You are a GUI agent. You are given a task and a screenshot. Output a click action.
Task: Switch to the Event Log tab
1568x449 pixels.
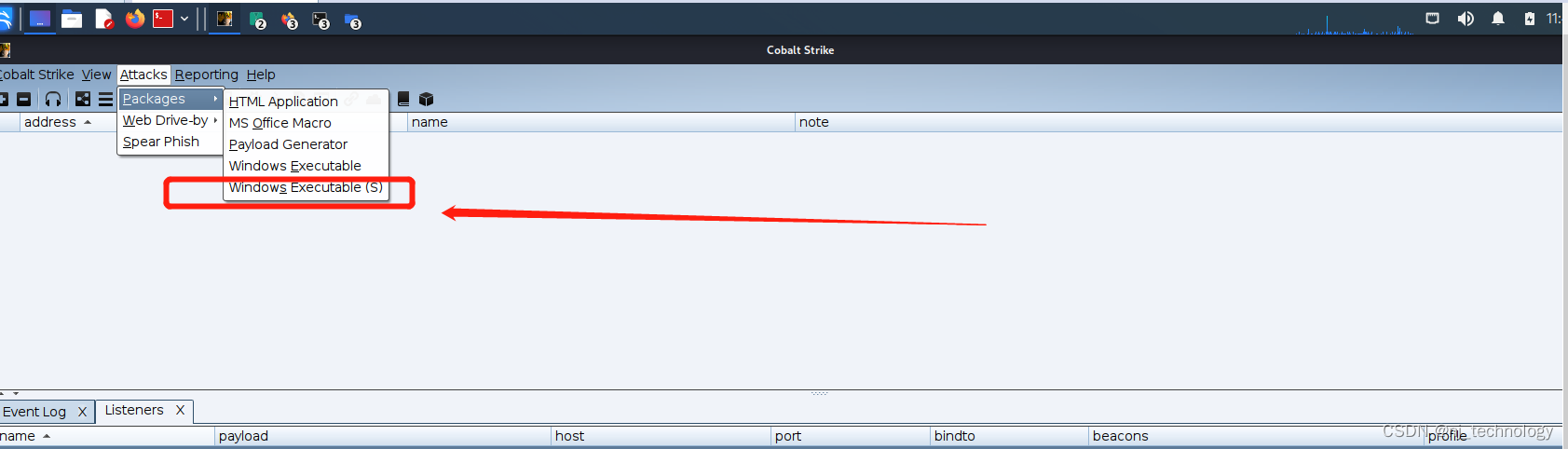(34, 412)
